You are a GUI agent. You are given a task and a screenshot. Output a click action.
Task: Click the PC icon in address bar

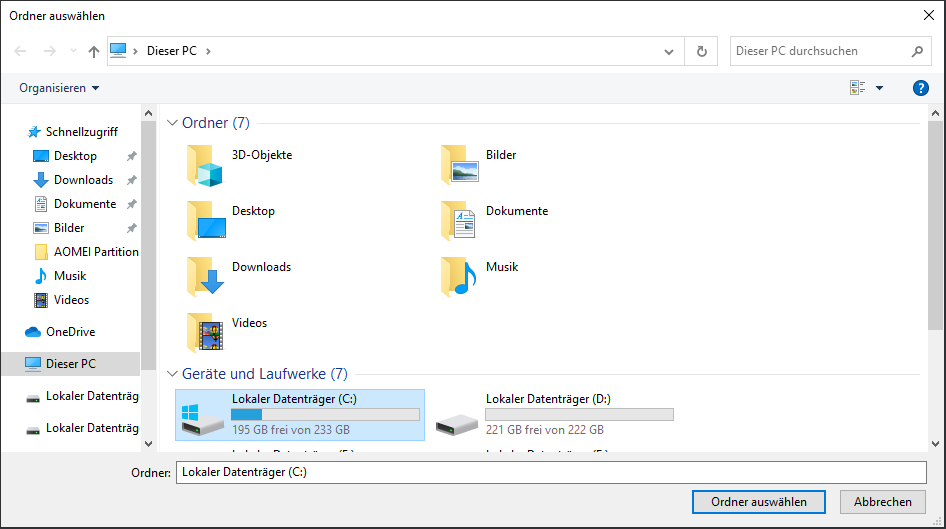[118, 51]
